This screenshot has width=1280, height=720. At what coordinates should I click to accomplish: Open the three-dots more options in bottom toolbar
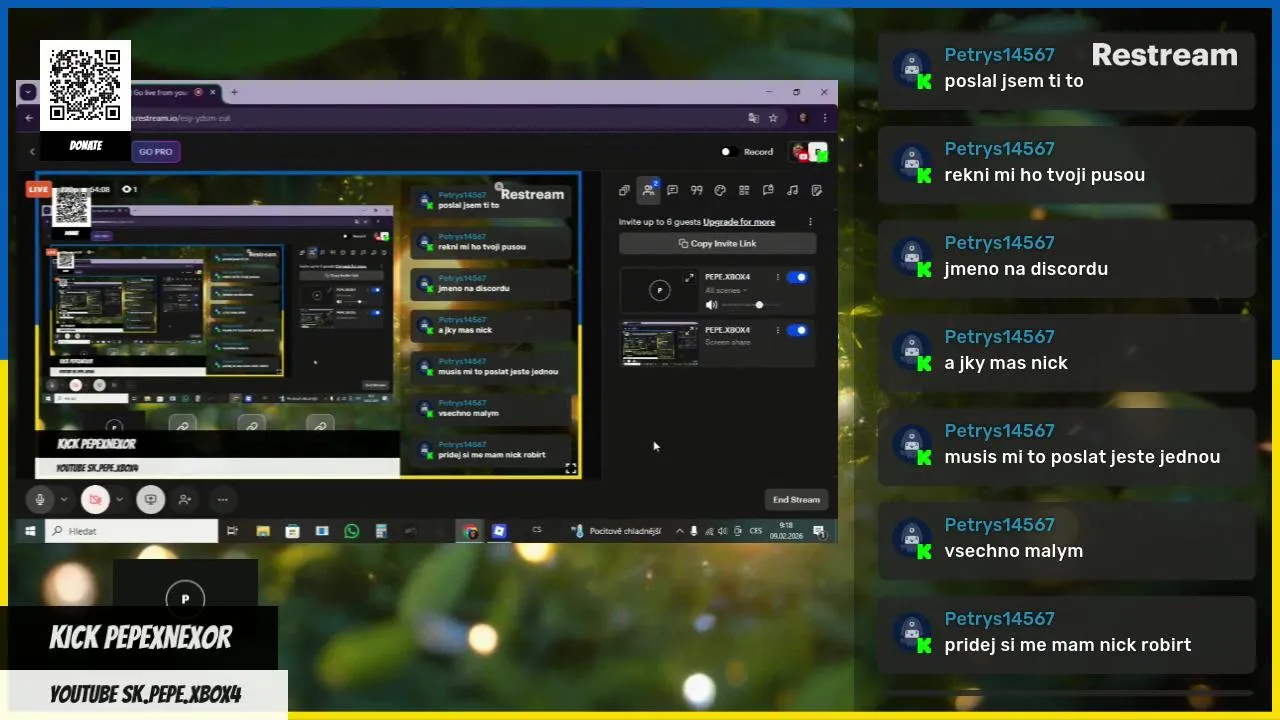(x=222, y=499)
